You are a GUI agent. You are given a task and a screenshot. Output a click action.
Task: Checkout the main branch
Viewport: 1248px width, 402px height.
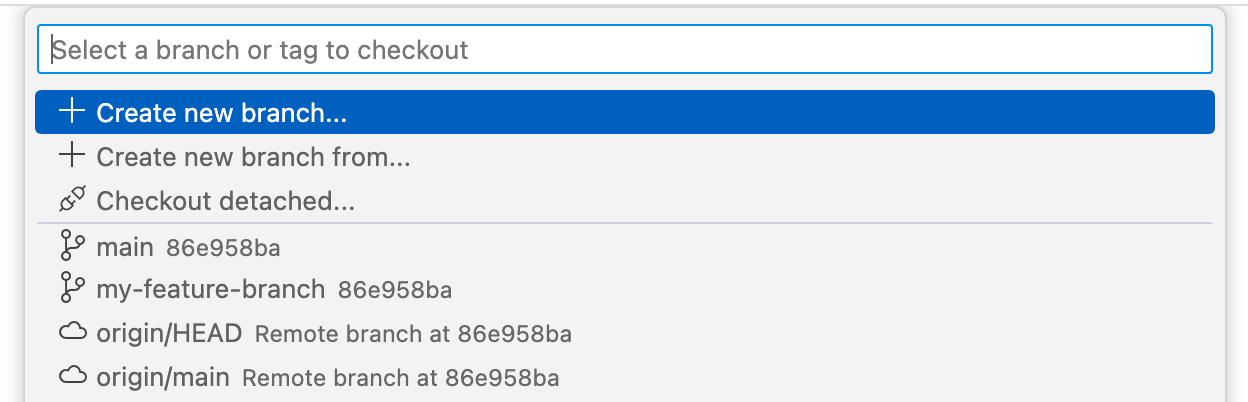click(125, 246)
